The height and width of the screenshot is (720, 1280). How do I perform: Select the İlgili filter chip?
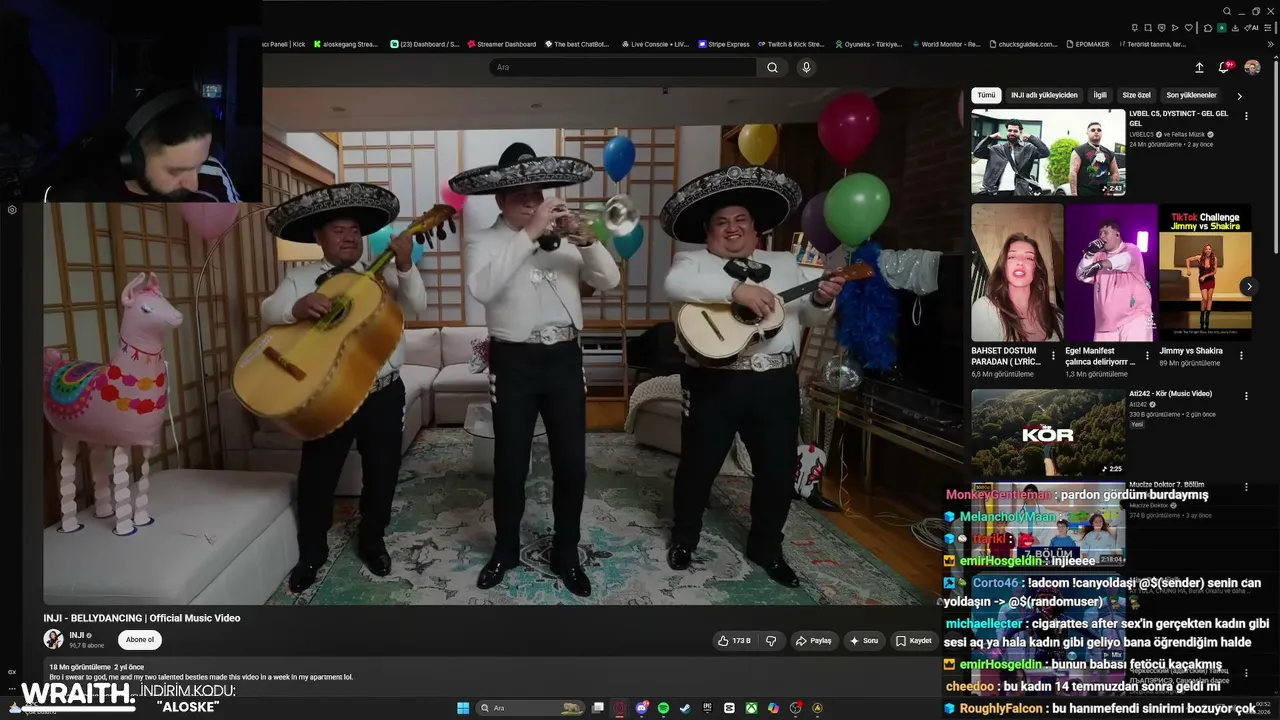[x=1100, y=95]
